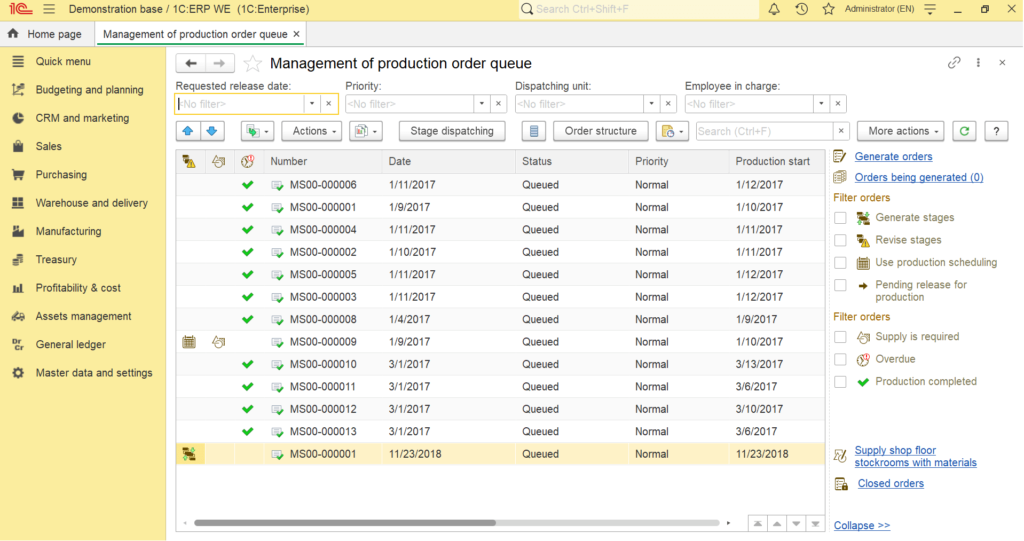Open the history clock icon
Screen dimensions: 1024x541
(801, 9)
